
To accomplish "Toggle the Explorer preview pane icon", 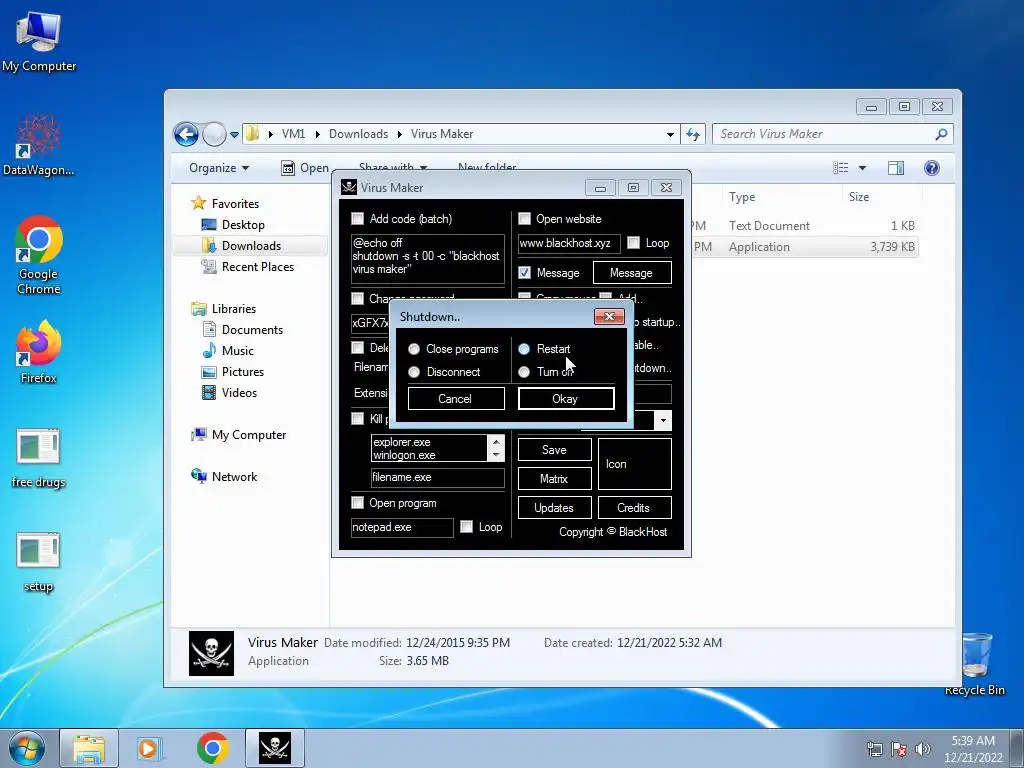I will pyautogui.click(x=896, y=168).
